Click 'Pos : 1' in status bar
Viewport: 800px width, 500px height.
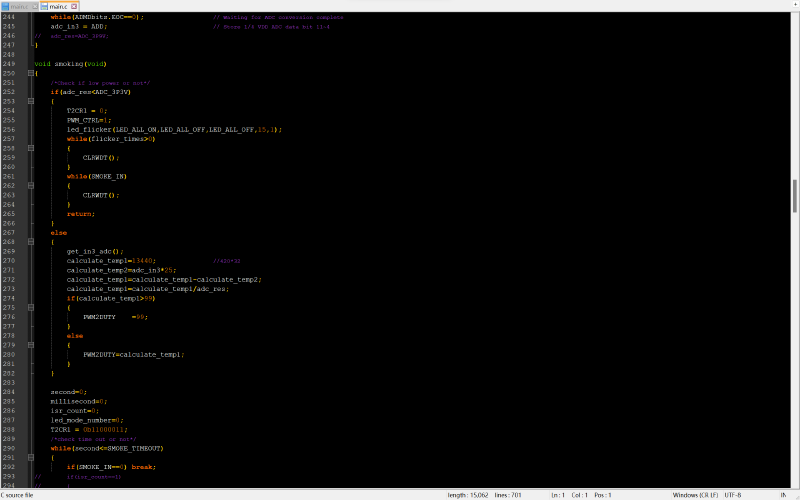pos(603,495)
